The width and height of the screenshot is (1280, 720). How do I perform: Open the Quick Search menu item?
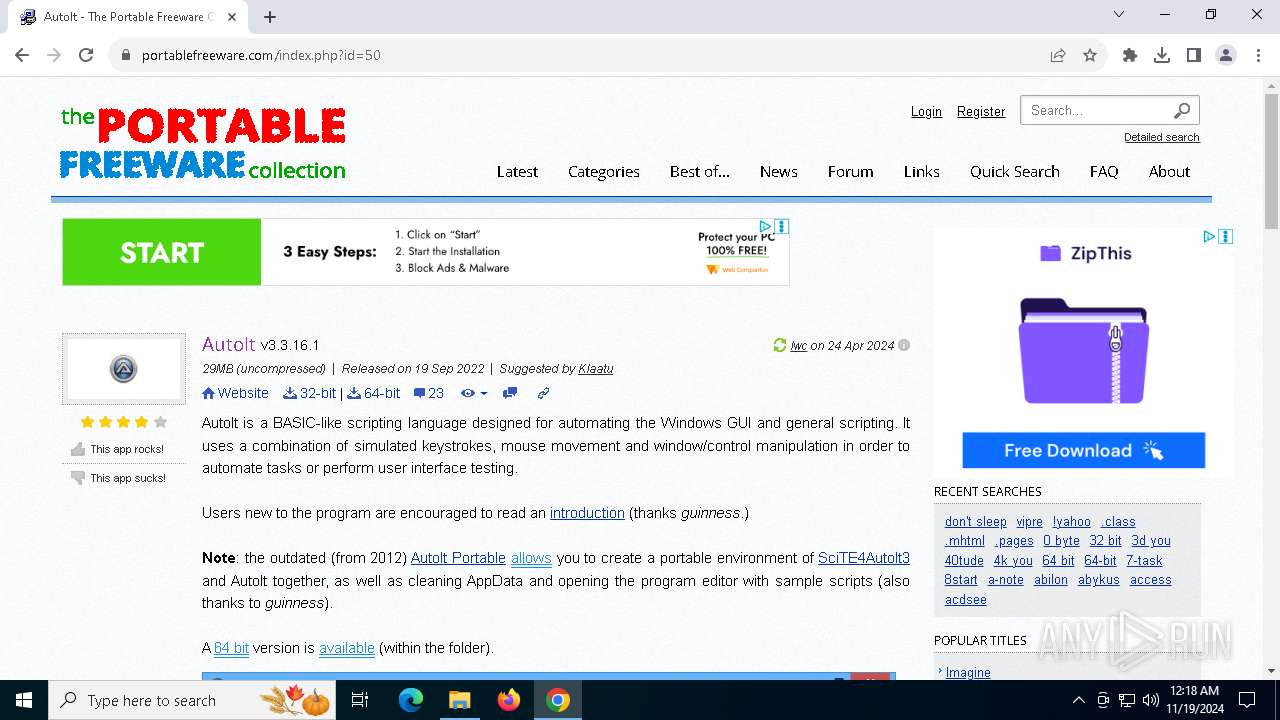(x=1015, y=172)
